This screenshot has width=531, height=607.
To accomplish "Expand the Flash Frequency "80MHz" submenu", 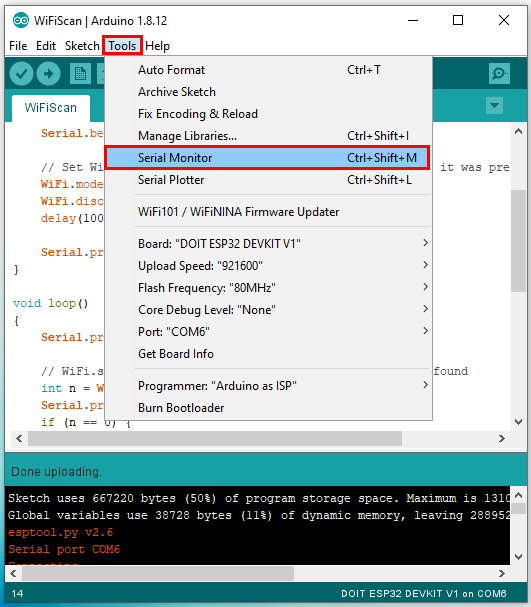I will (268, 288).
